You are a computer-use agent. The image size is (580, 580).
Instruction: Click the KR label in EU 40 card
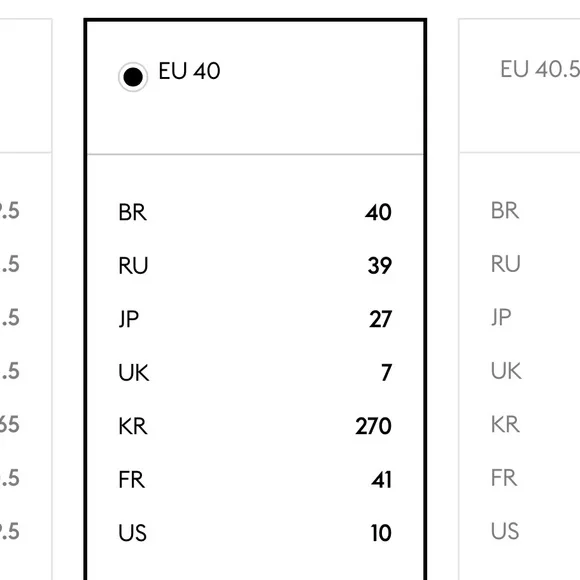click(133, 426)
